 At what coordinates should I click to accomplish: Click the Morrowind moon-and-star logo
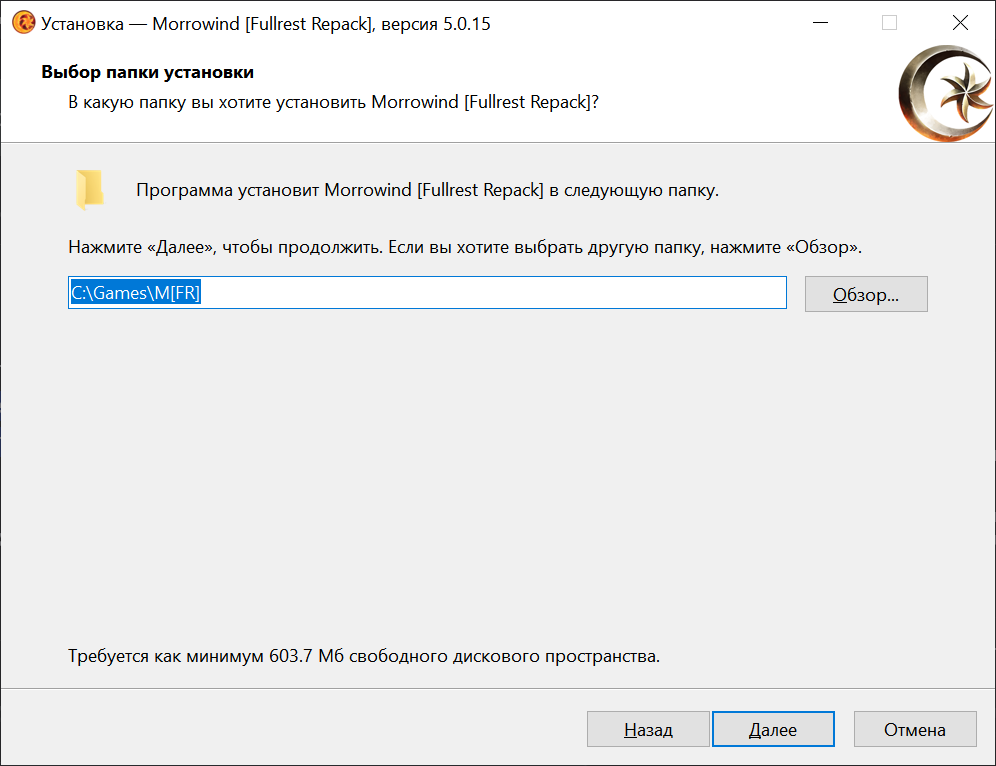(x=946, y=93)
